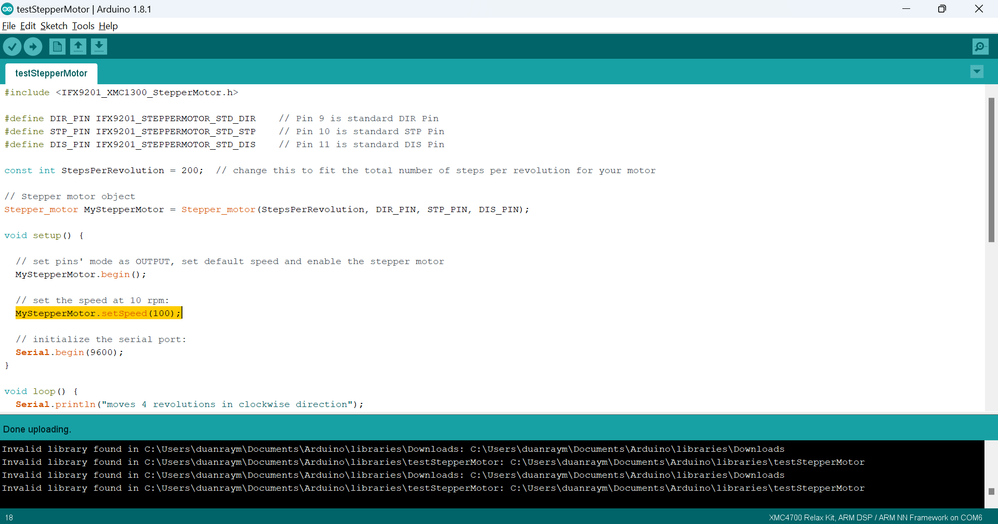Expand the tab options dropdown arrow
The image size is (998, 524).
(x=976, y=72)
